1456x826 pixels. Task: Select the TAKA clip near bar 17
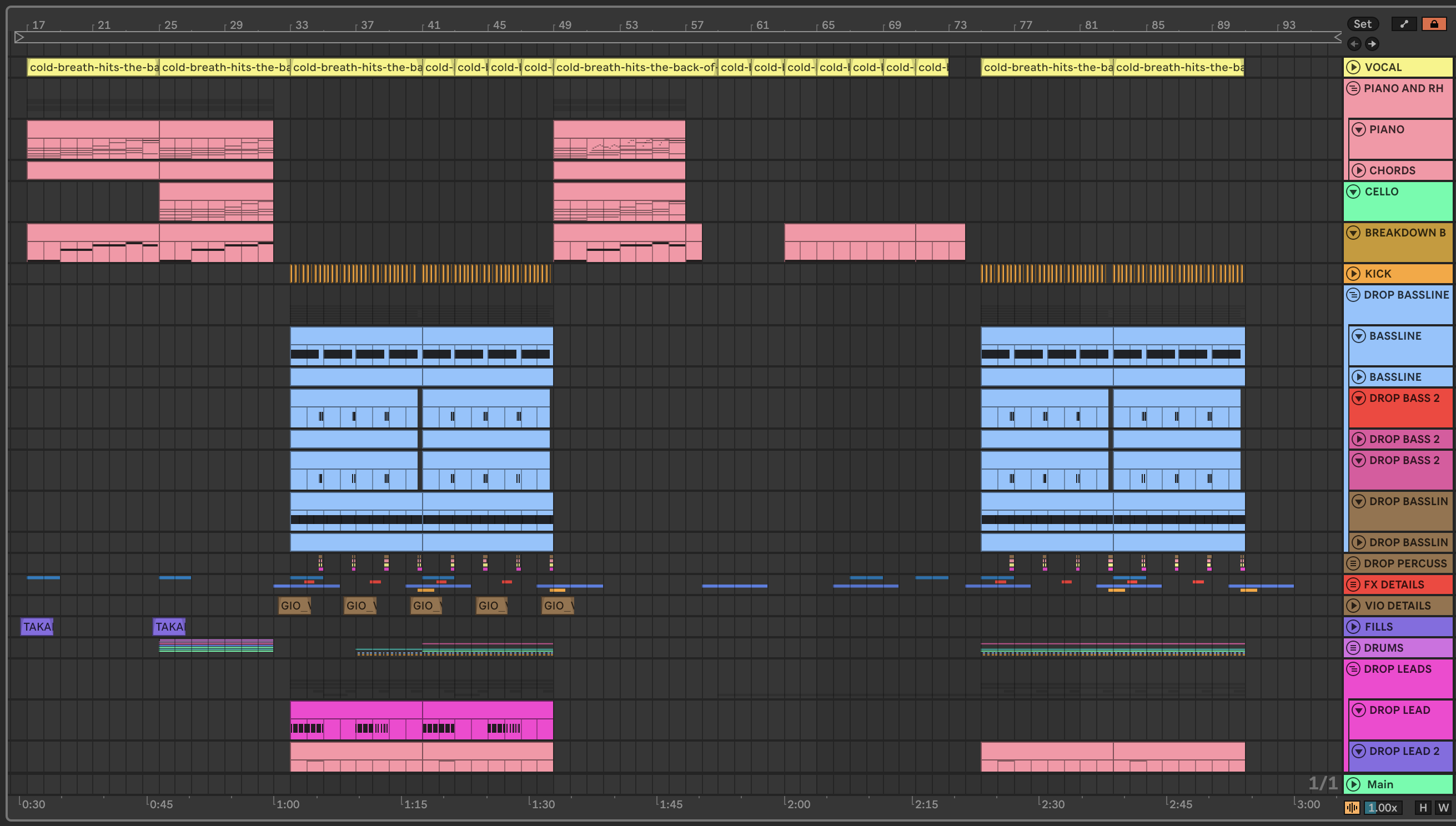point(37,626)
